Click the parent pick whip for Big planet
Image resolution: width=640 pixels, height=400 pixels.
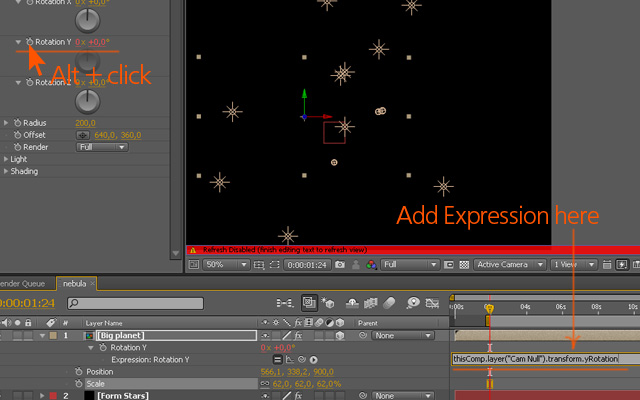pyautogui.click(x=362, y=336)
